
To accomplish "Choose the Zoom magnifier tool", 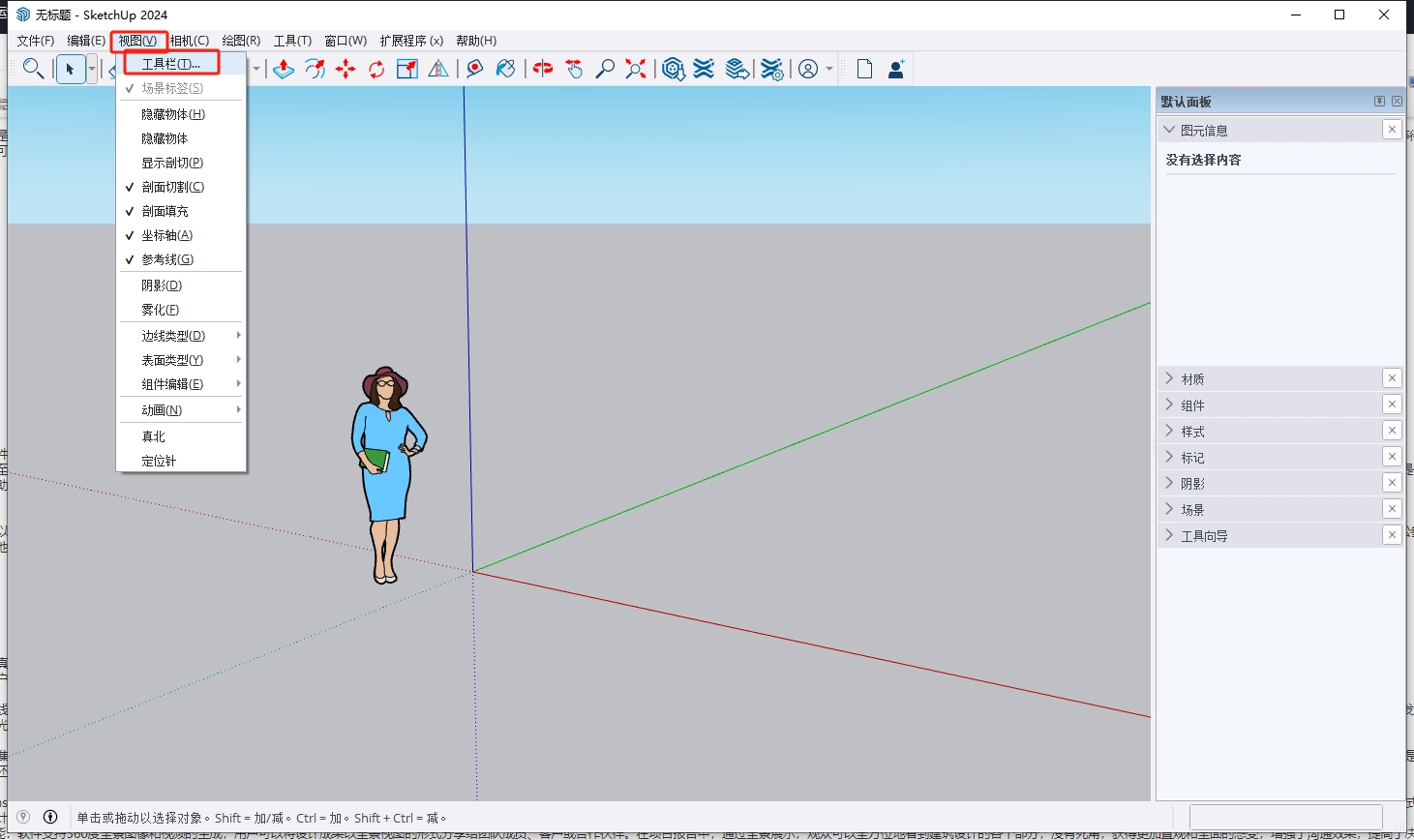I will point(605,69).
